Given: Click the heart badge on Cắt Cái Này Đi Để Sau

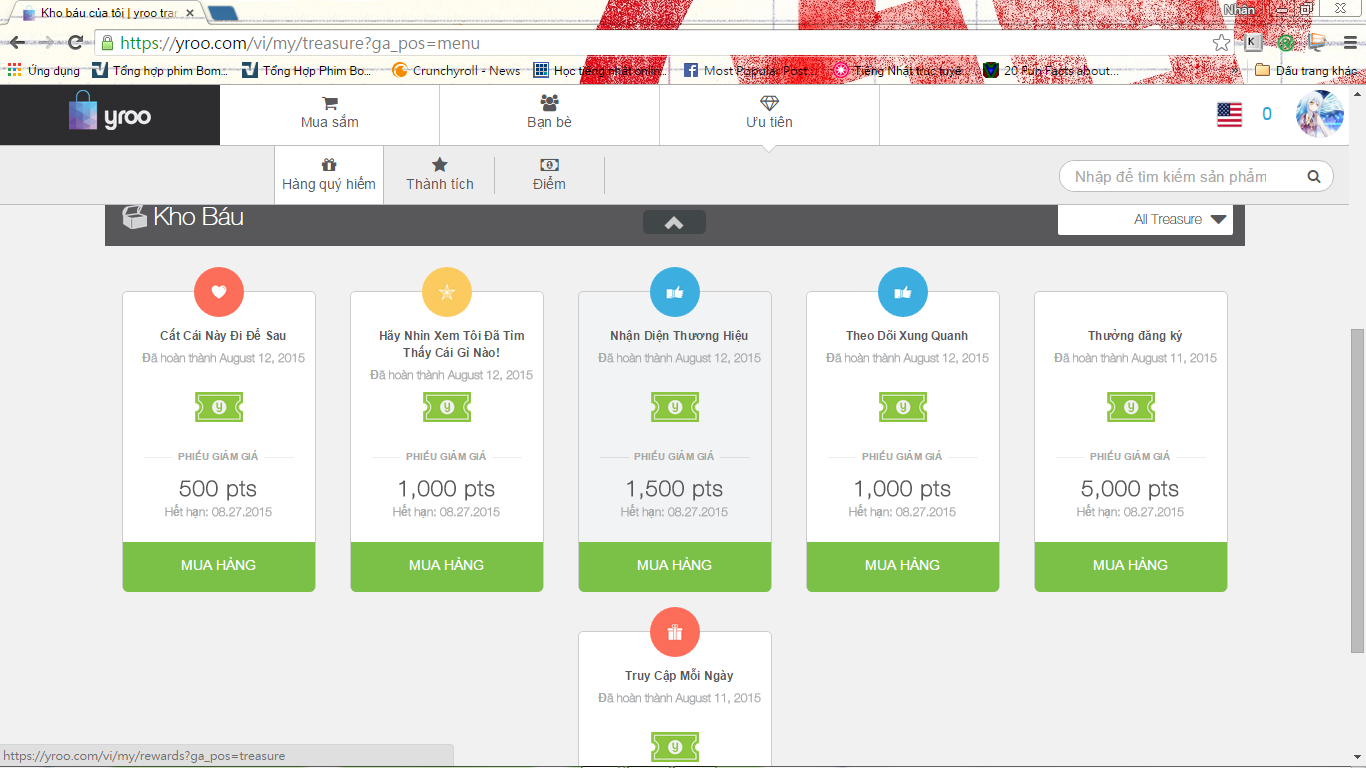Looking at the screenshot, I should point(219,292).
